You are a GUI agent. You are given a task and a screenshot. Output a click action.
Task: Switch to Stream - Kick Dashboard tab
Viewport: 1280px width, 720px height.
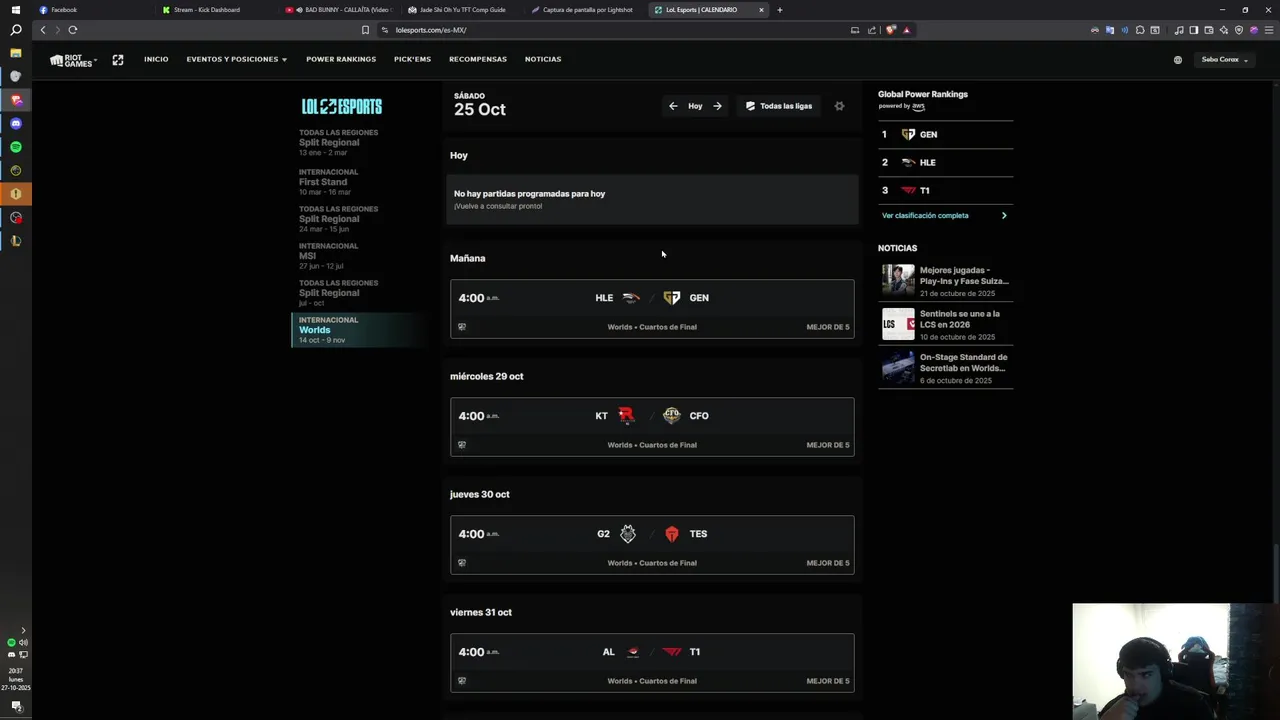click(218, 10)
